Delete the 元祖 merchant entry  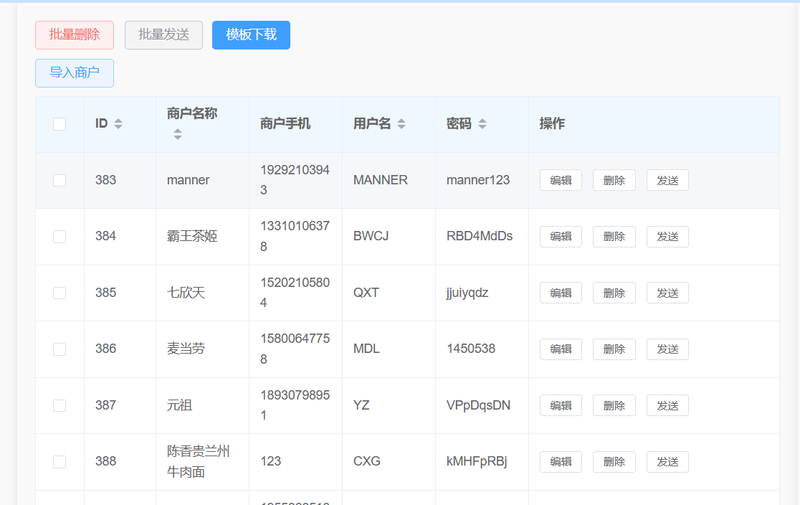tap(614, 405)
